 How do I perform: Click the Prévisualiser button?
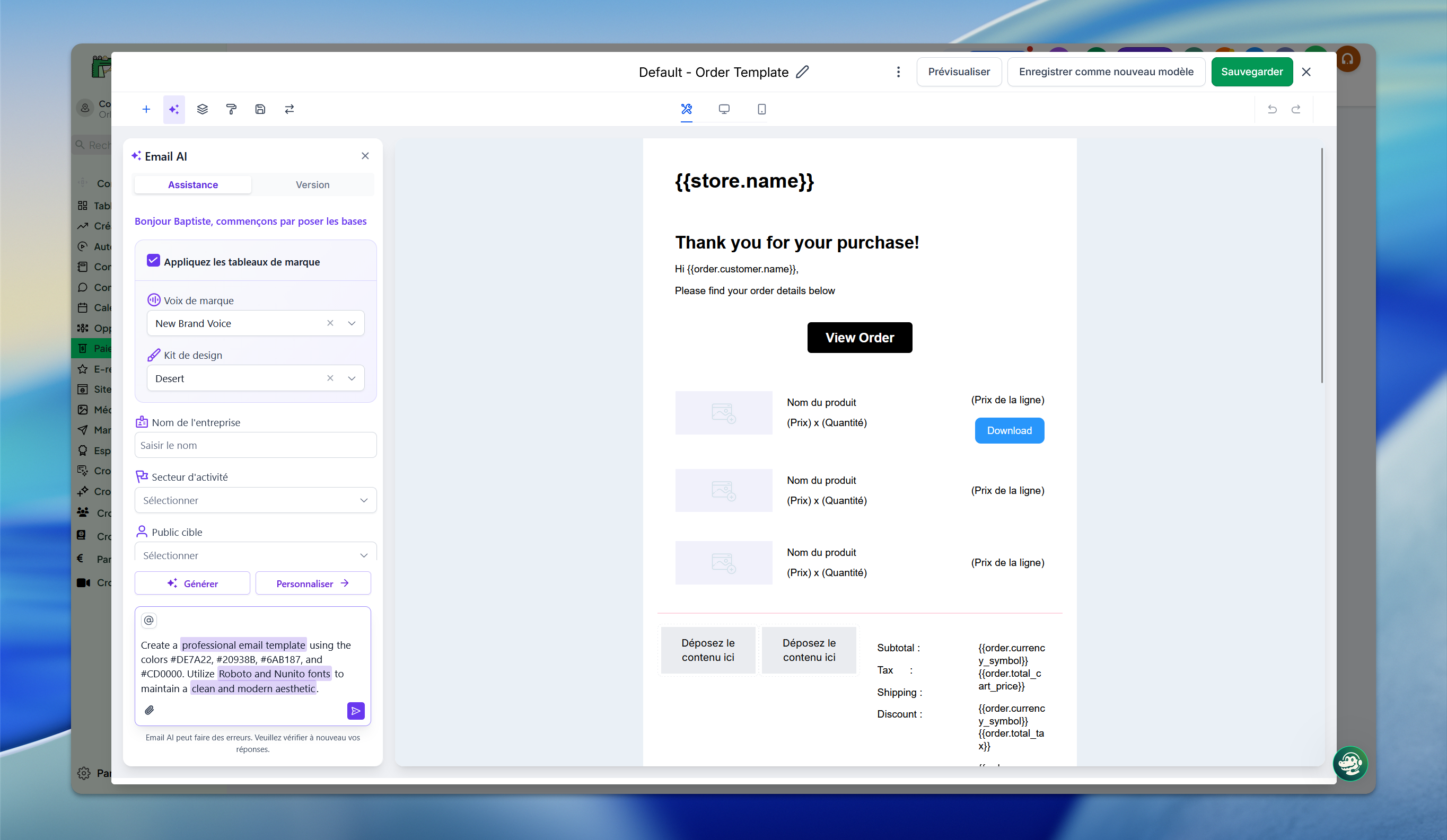(959, 72)
